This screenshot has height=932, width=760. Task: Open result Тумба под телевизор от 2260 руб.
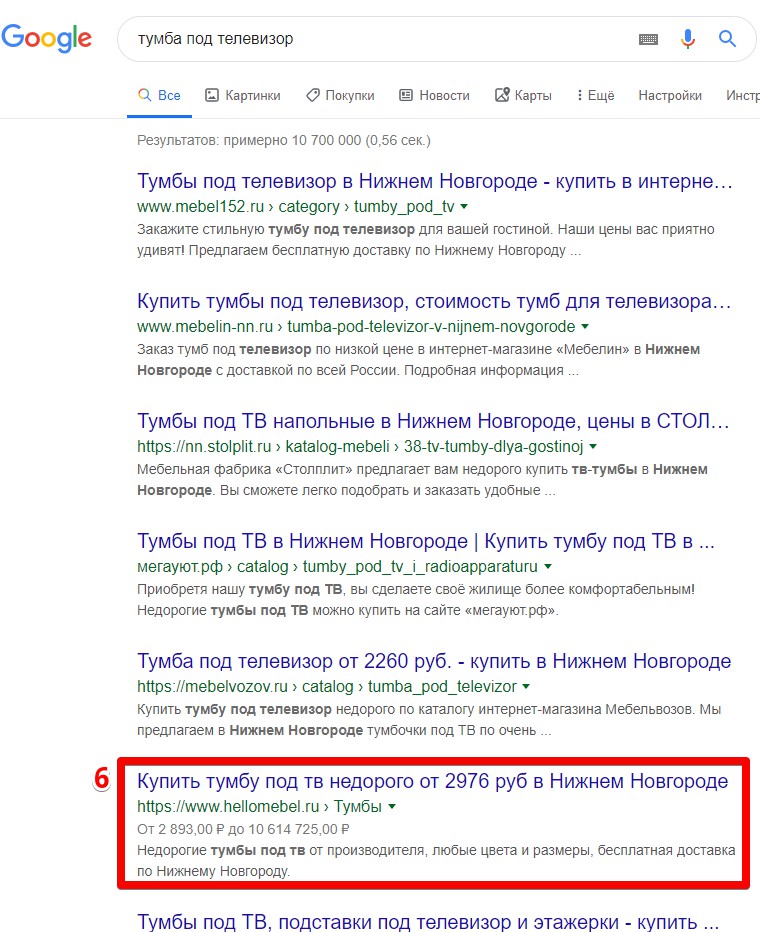tap(434, 662)
